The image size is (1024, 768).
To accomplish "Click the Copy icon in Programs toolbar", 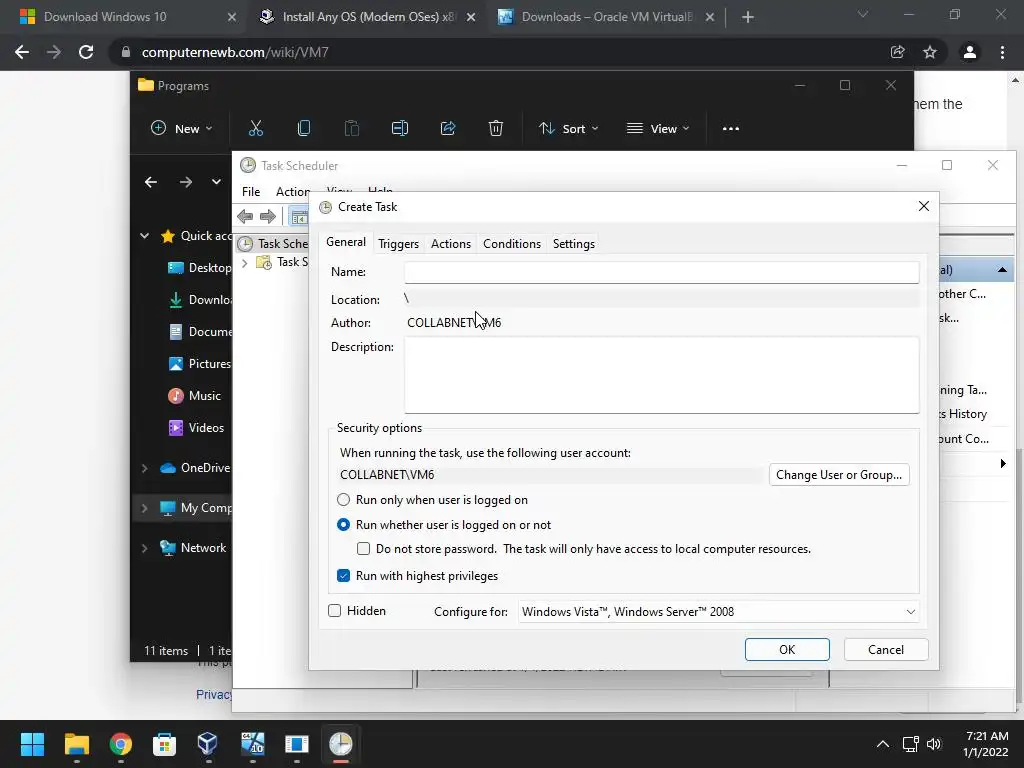I will pyautogui.click(x=304, y=129).
